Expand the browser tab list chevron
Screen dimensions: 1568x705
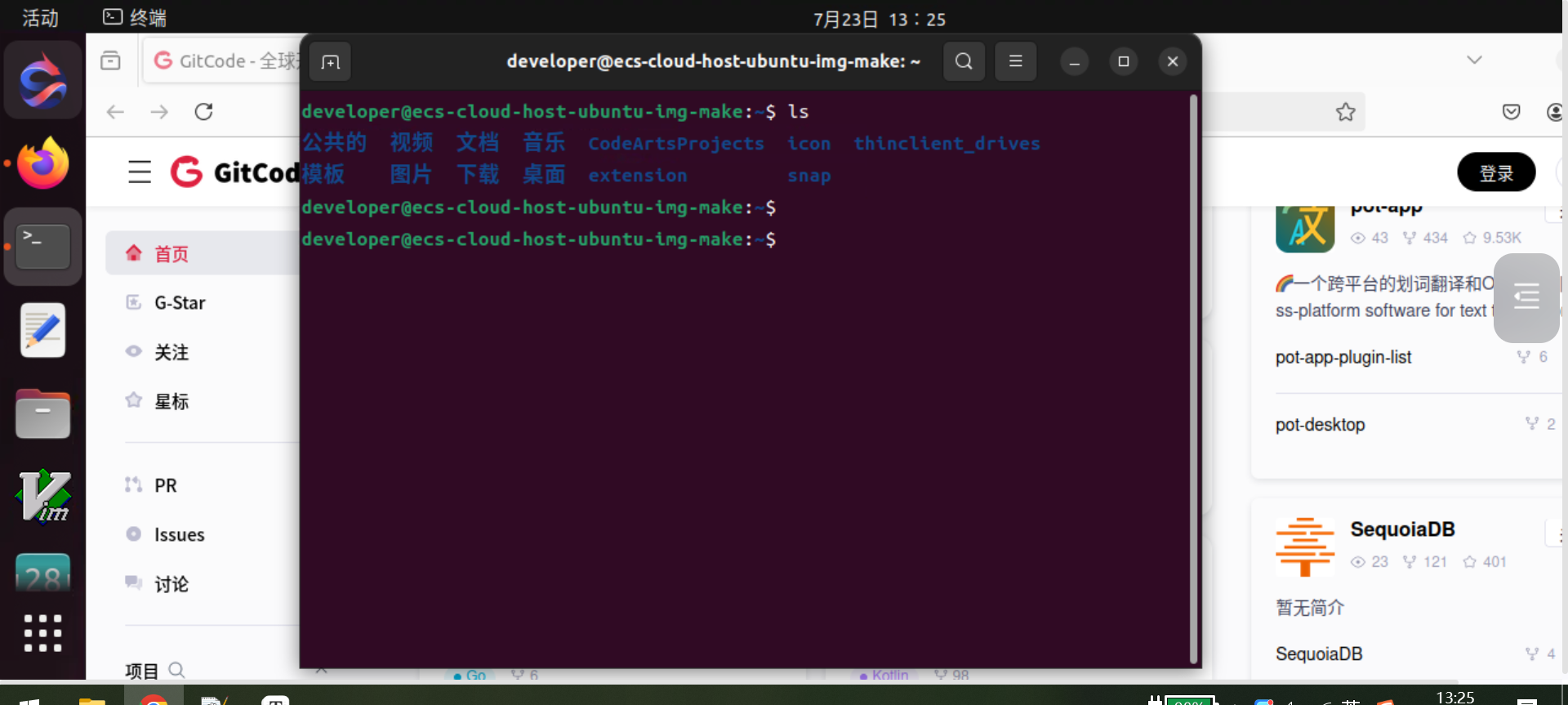tap(1474, 60)
